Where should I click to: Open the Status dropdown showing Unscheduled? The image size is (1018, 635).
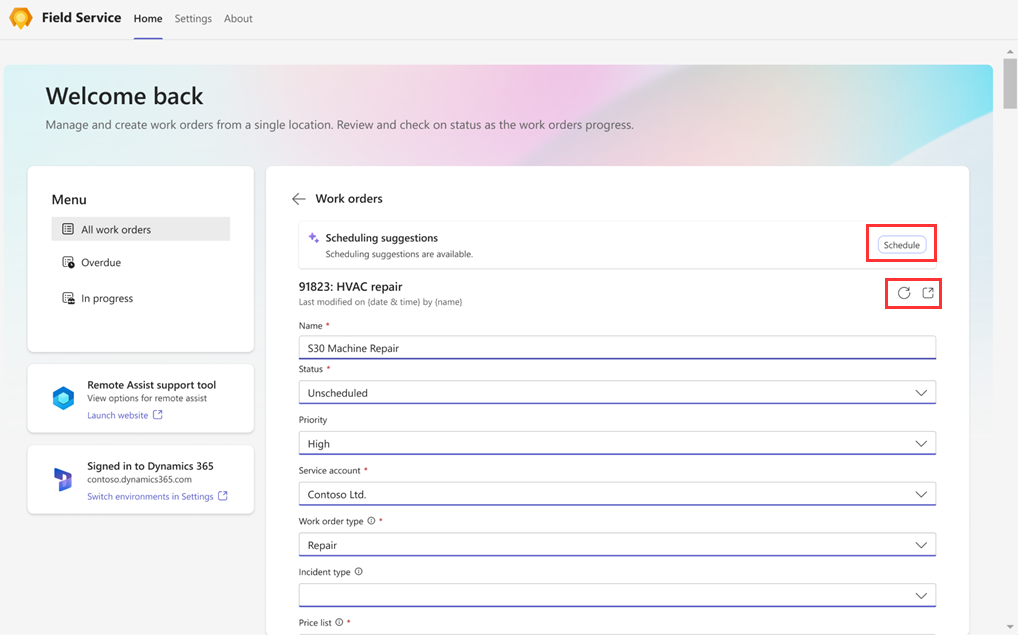tap(617, 392)
